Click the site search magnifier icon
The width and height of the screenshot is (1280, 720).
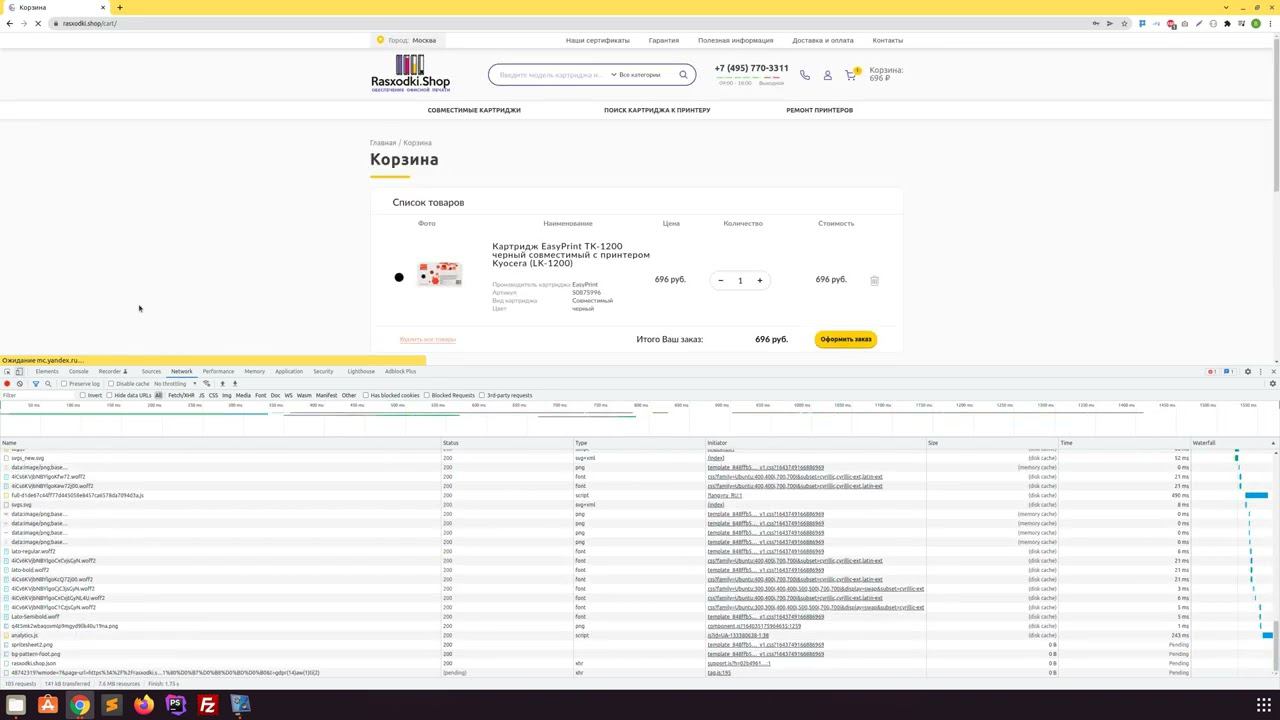pos(684,75)
